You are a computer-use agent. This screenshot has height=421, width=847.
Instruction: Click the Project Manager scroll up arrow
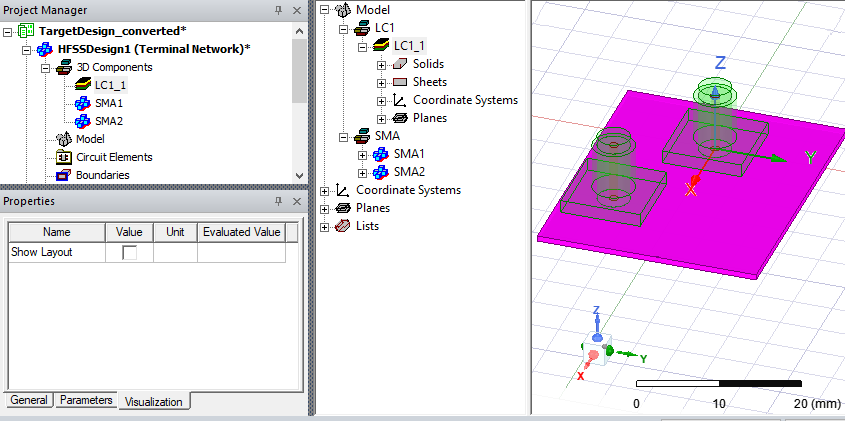click(299, 31)
